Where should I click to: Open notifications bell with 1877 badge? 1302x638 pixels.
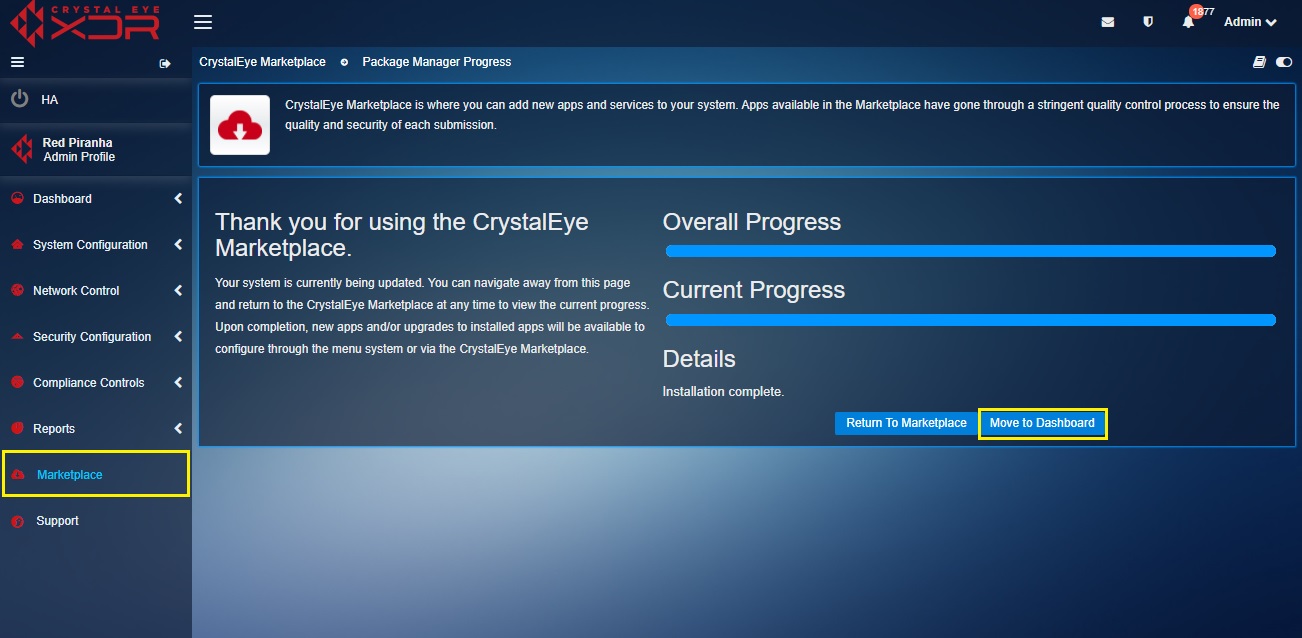coord(1189,22)
